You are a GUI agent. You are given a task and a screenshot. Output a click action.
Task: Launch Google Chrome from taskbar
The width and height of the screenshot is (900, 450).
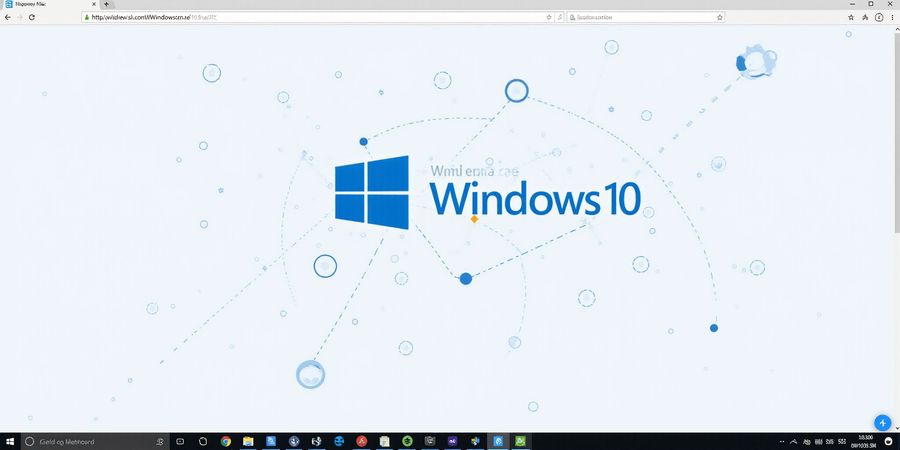[226, 441]
